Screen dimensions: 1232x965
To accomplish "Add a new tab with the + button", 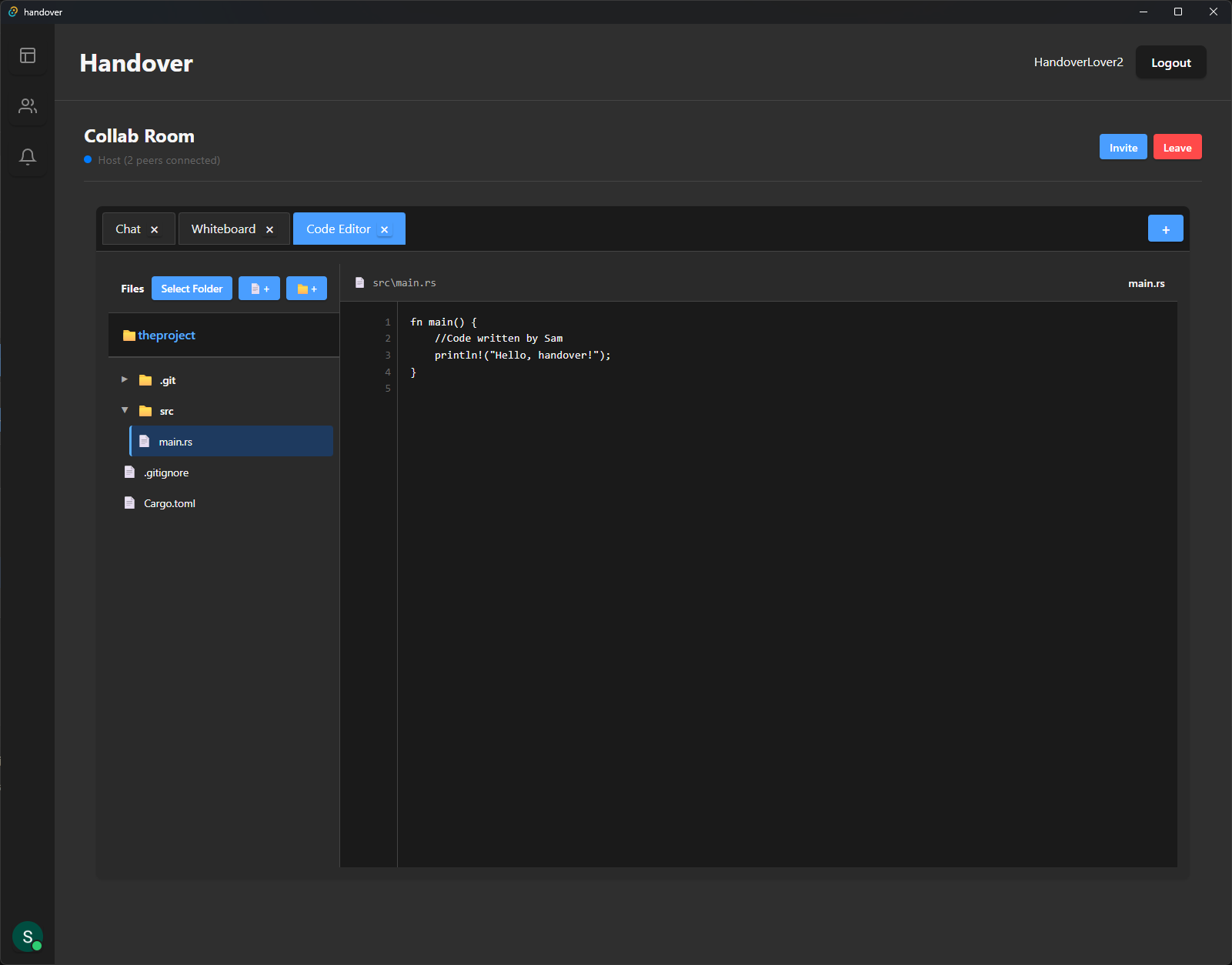I will click(x=1165, y=228).
